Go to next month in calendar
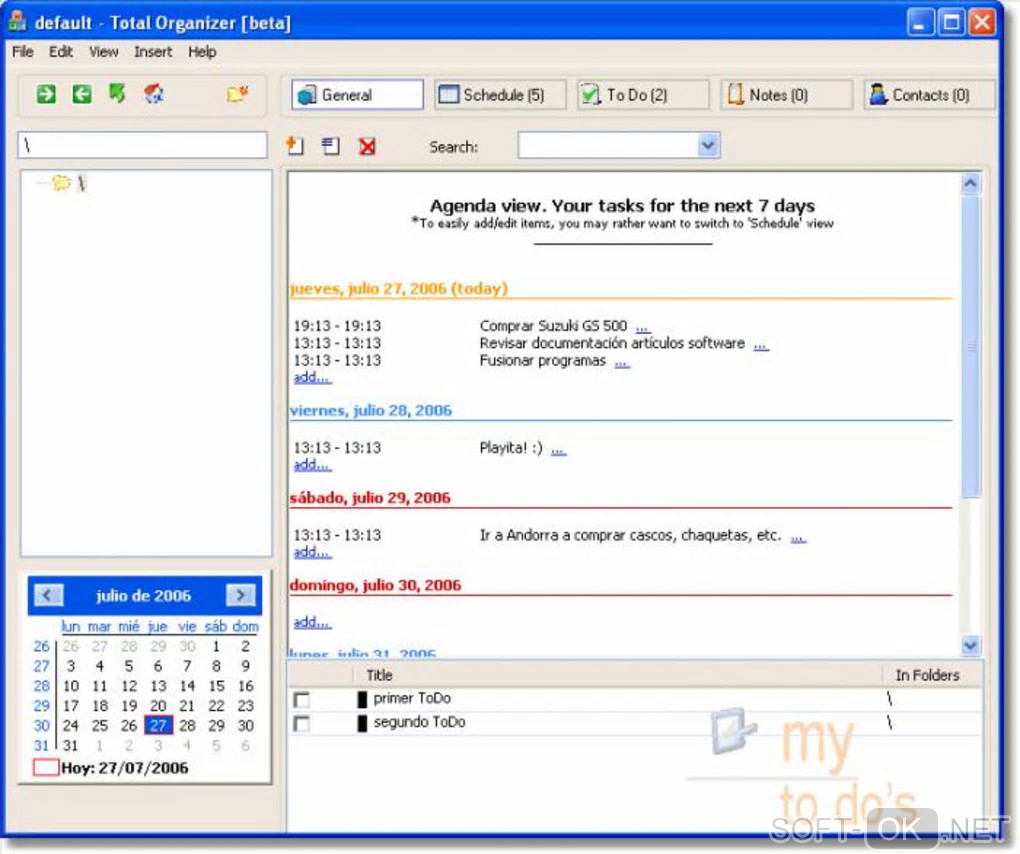 pos(241,594)
